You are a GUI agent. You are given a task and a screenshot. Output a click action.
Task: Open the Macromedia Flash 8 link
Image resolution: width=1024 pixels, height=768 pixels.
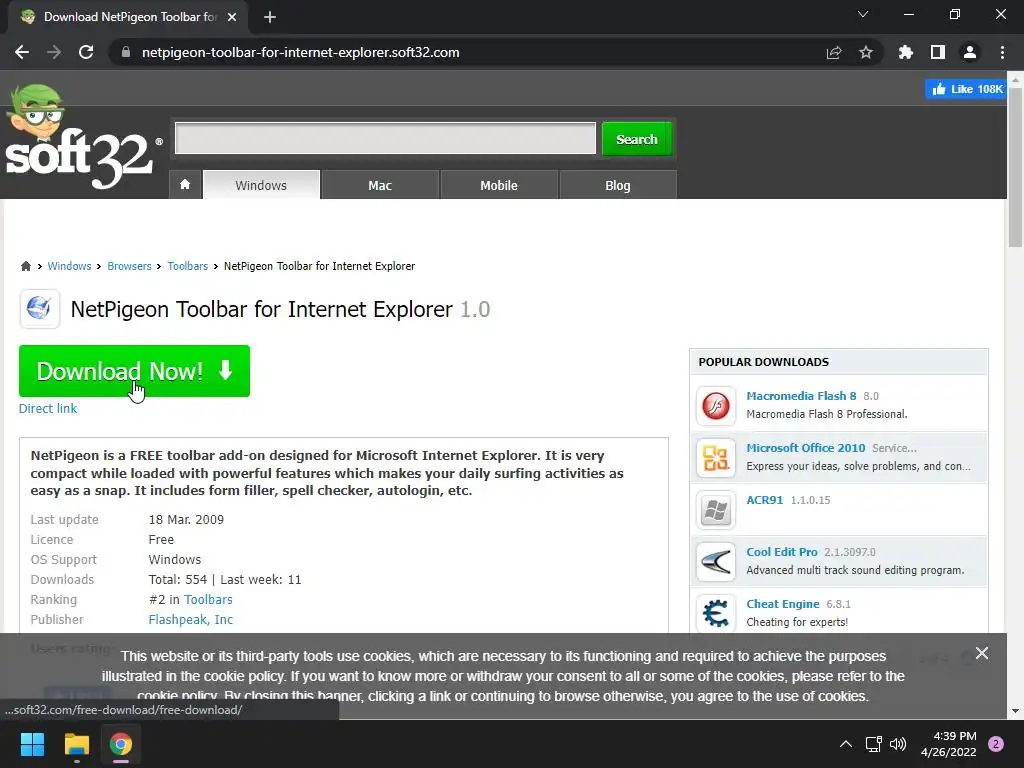coord(801,396)
